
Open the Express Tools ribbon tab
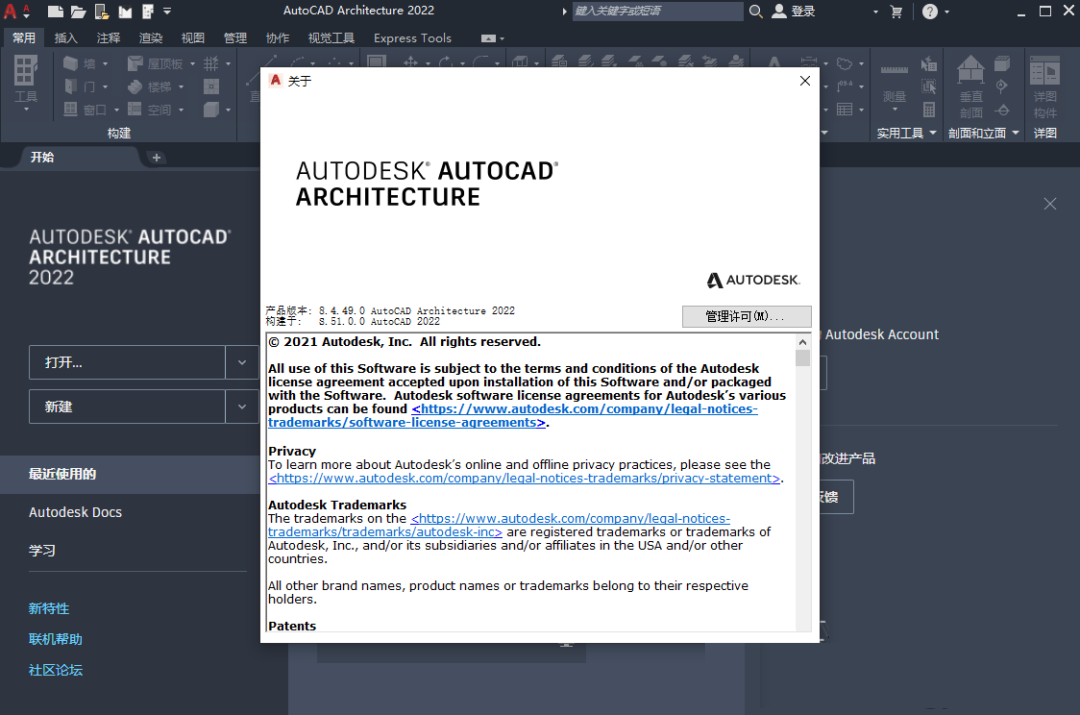coord(412,38)
